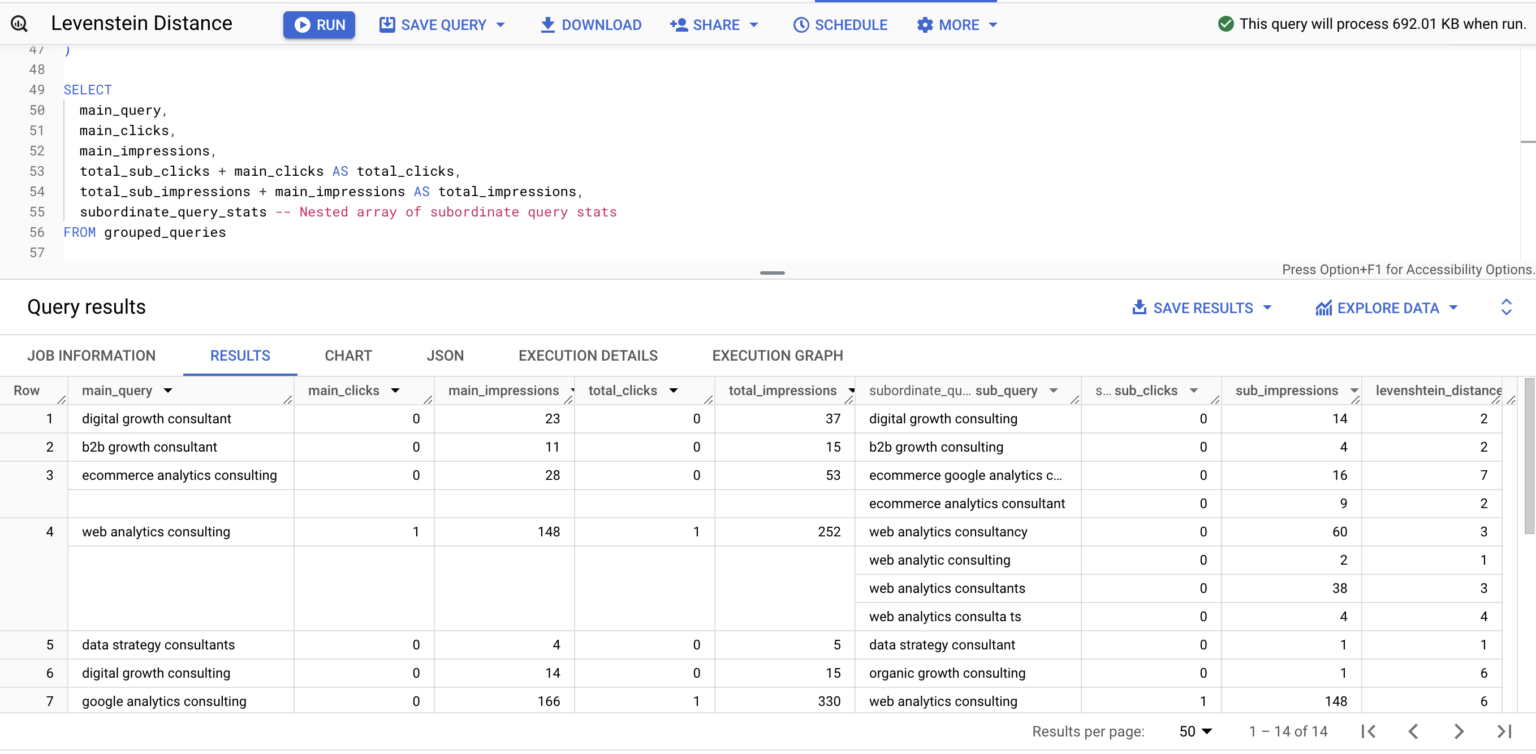Click the previous page arrow
This screenshot has height=754, width=1536.
pyautogui.click(x=1413, y=731)
